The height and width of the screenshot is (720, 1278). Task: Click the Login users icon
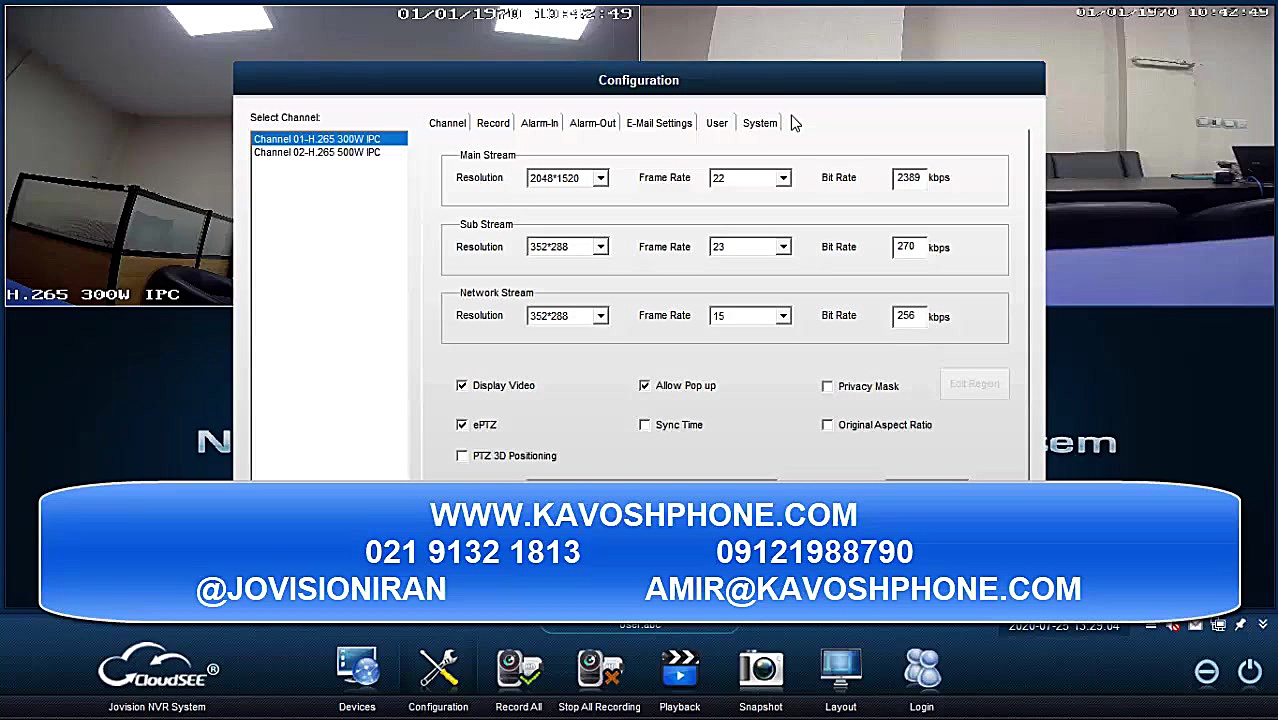[x=922, y=669]
